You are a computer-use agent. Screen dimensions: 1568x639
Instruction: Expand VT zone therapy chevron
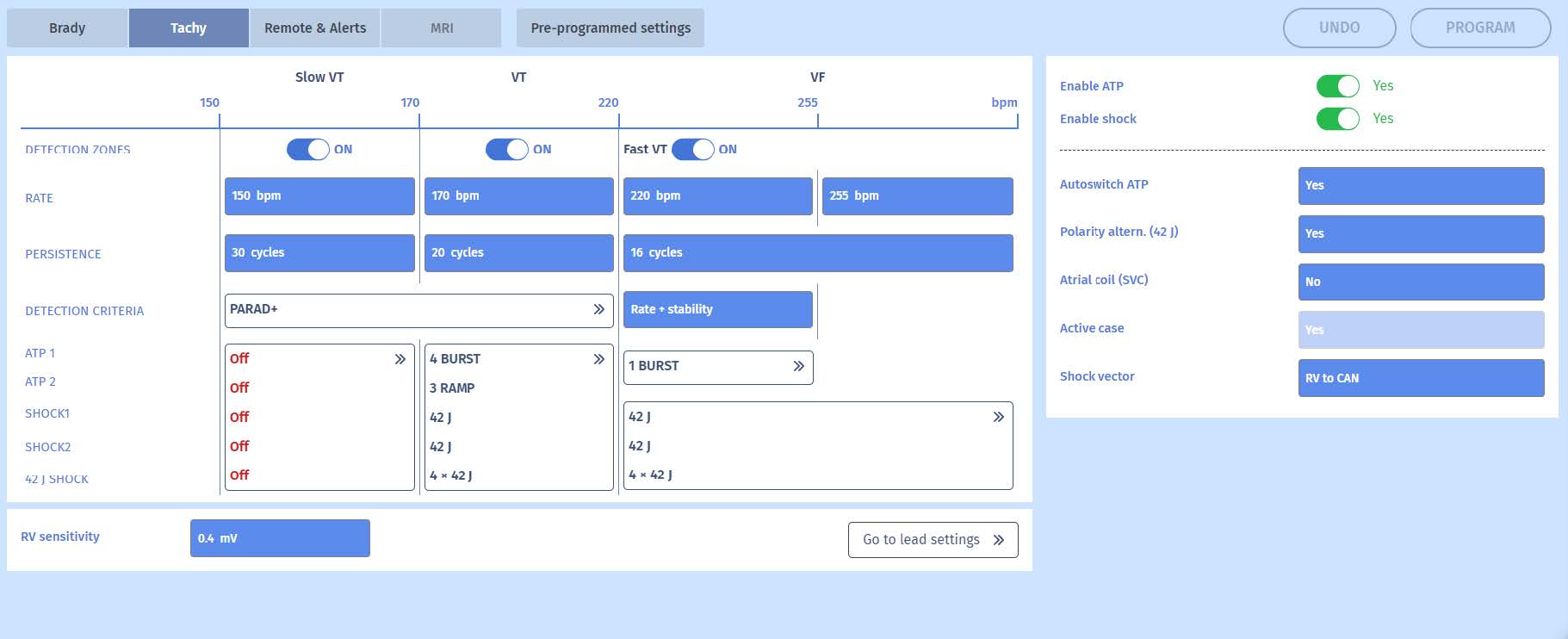point(598,359)
